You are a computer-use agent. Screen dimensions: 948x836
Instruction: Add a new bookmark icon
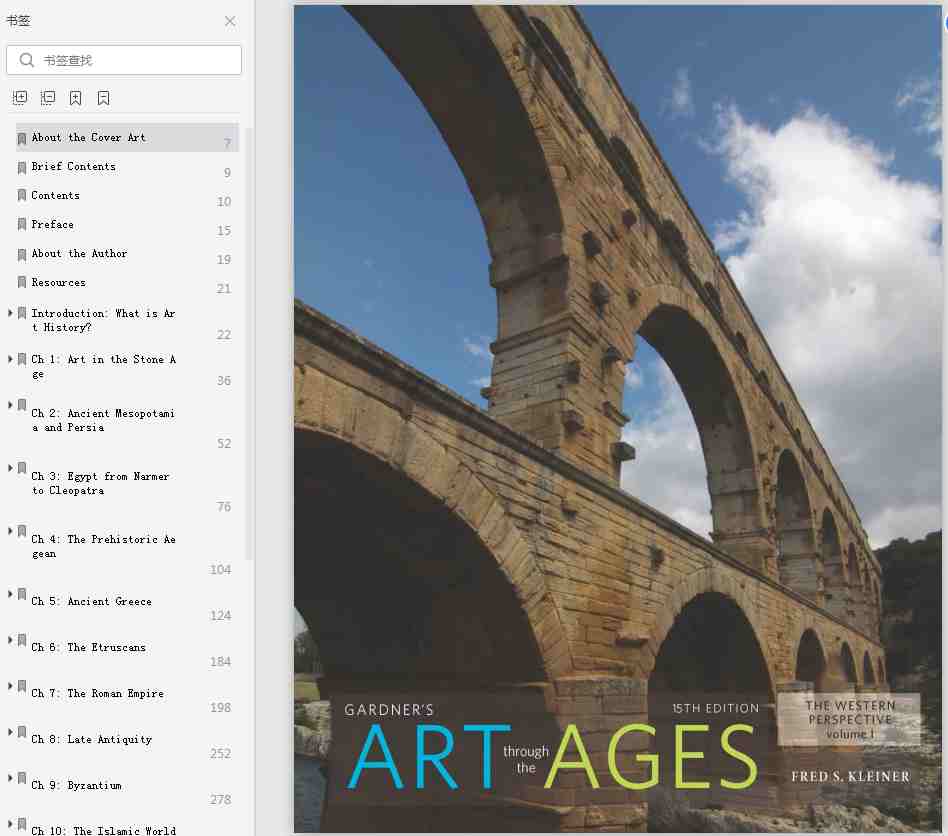pos(76,98)
